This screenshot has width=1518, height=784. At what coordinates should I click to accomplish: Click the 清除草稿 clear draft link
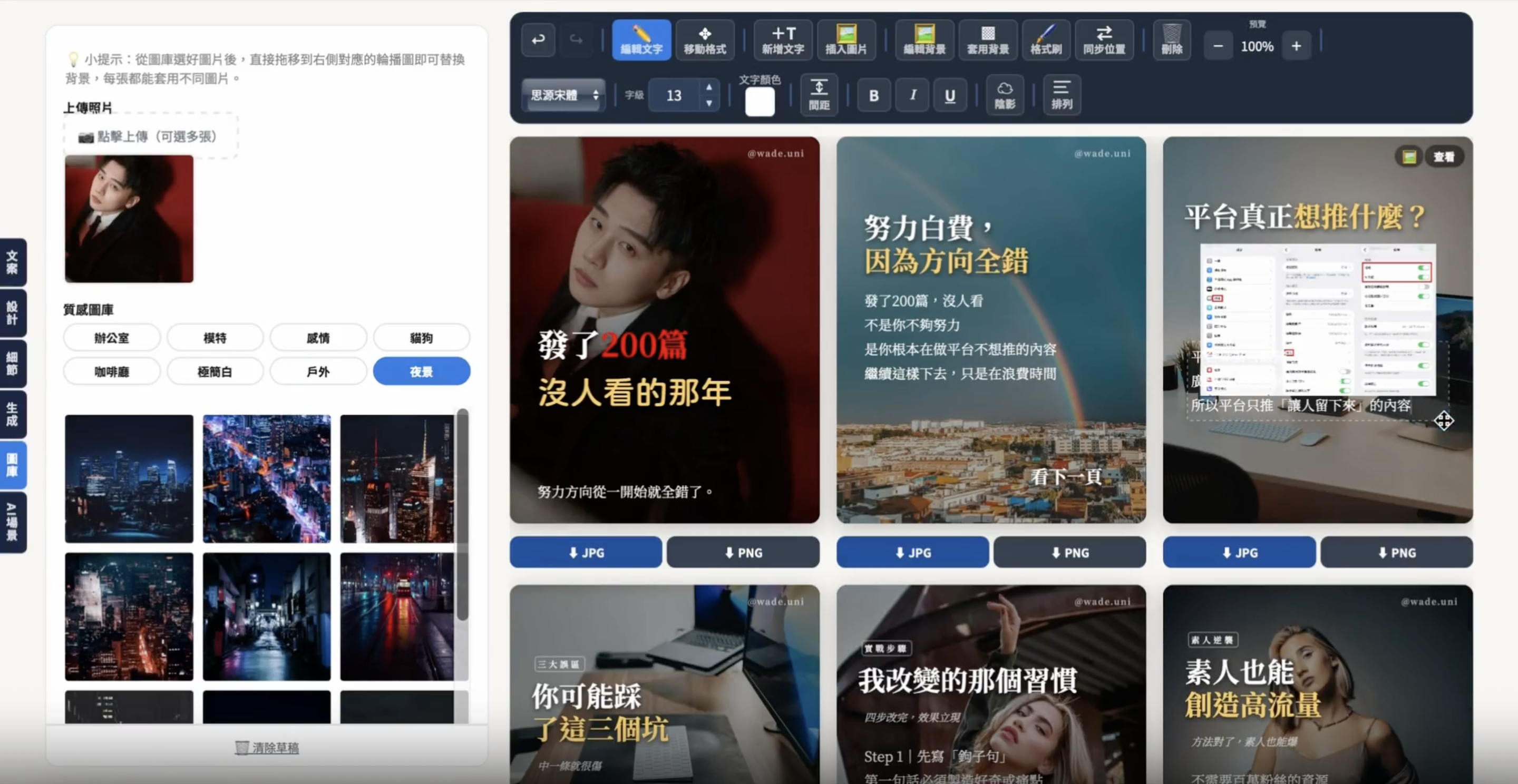coord(268,748)
